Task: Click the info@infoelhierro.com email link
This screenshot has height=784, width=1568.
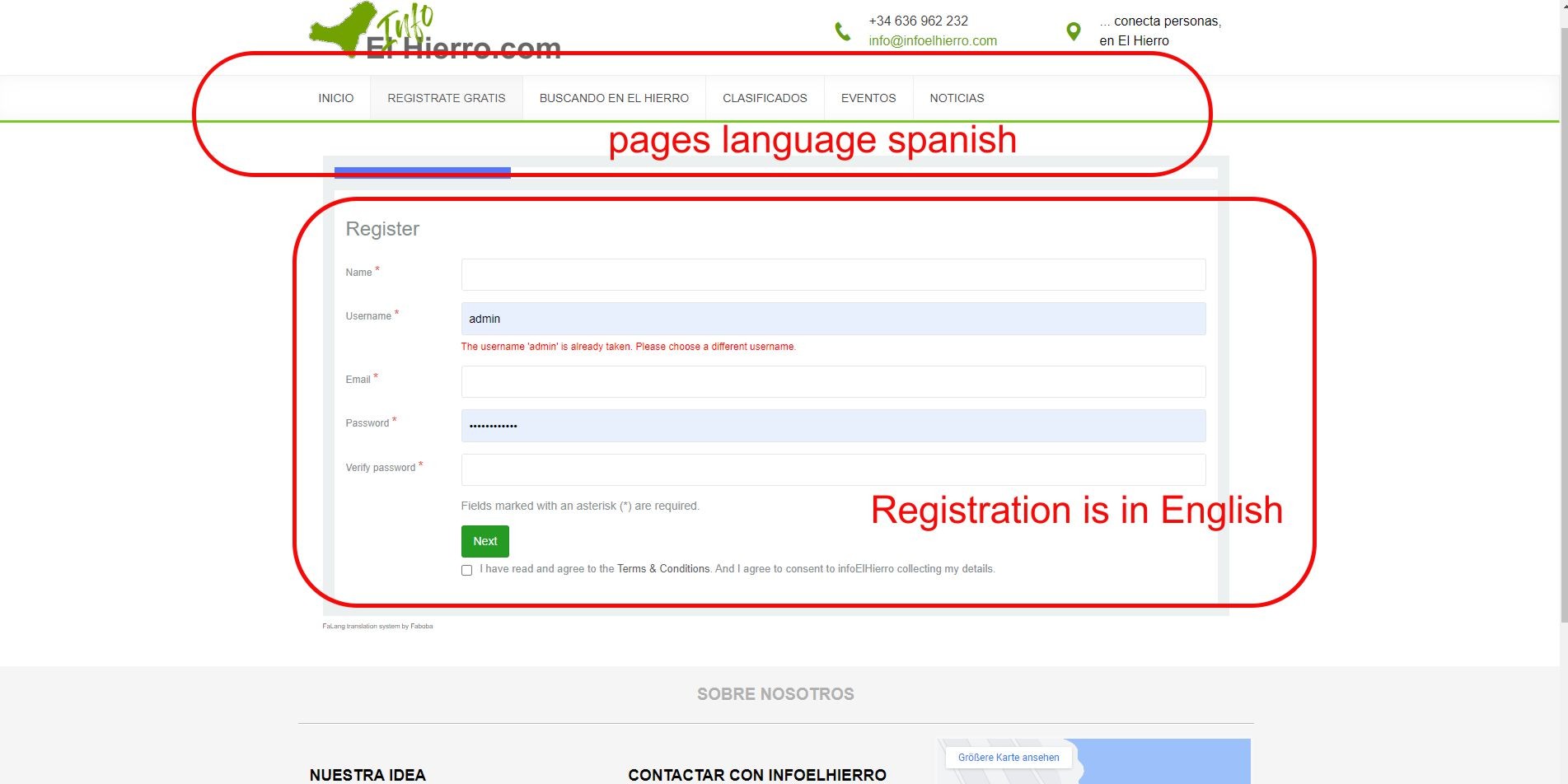Action: (x=933, y=41)
